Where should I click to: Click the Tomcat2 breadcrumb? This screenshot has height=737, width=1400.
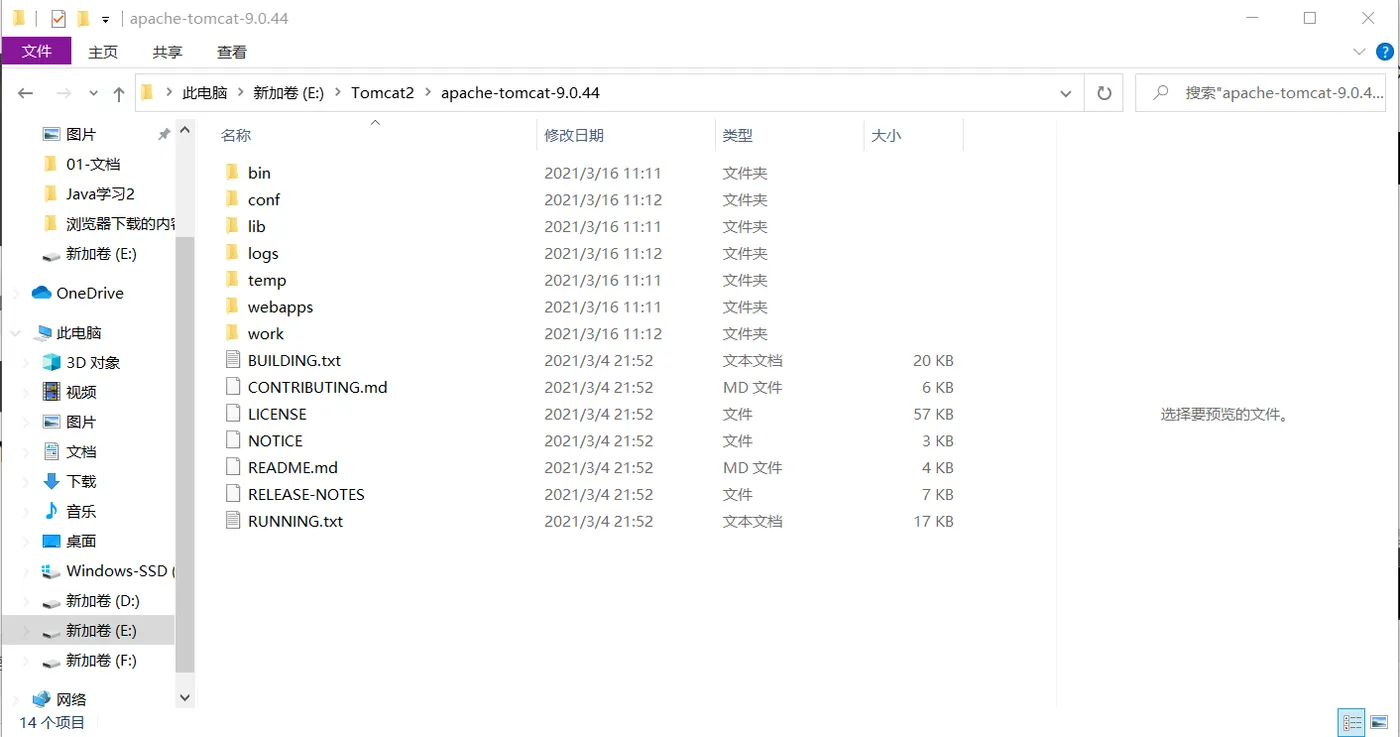coord(382,93)
